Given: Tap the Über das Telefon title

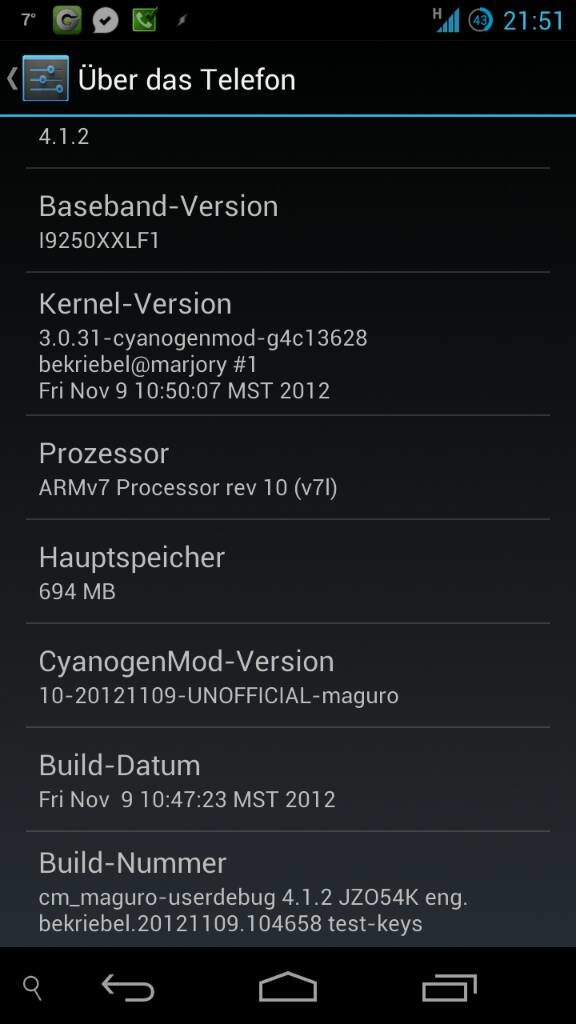Looking at the screenshot, I should click(x=187, y=79).
